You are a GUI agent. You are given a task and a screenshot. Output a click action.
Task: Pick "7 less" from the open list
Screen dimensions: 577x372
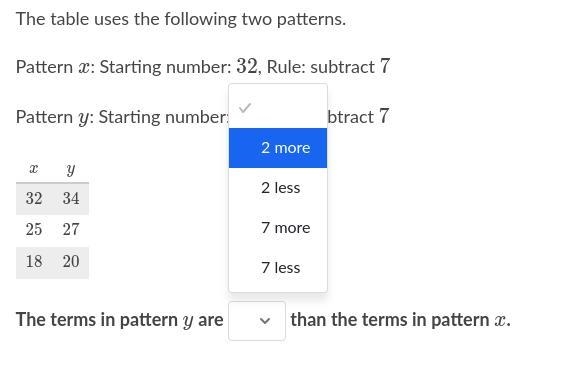pos(278,268)
